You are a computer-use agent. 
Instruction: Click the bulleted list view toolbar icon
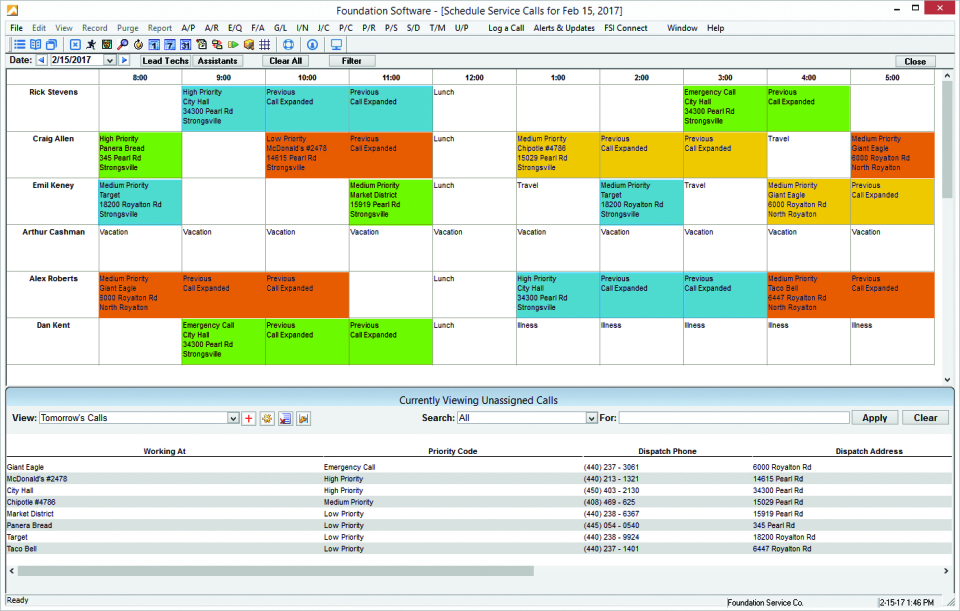(x=20, y=45)
